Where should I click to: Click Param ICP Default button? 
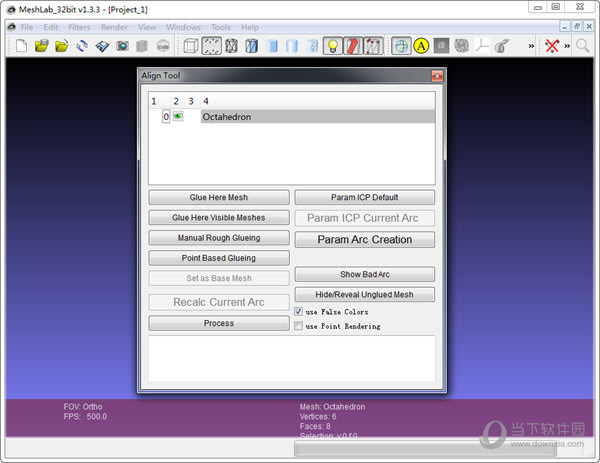[365, 197]
